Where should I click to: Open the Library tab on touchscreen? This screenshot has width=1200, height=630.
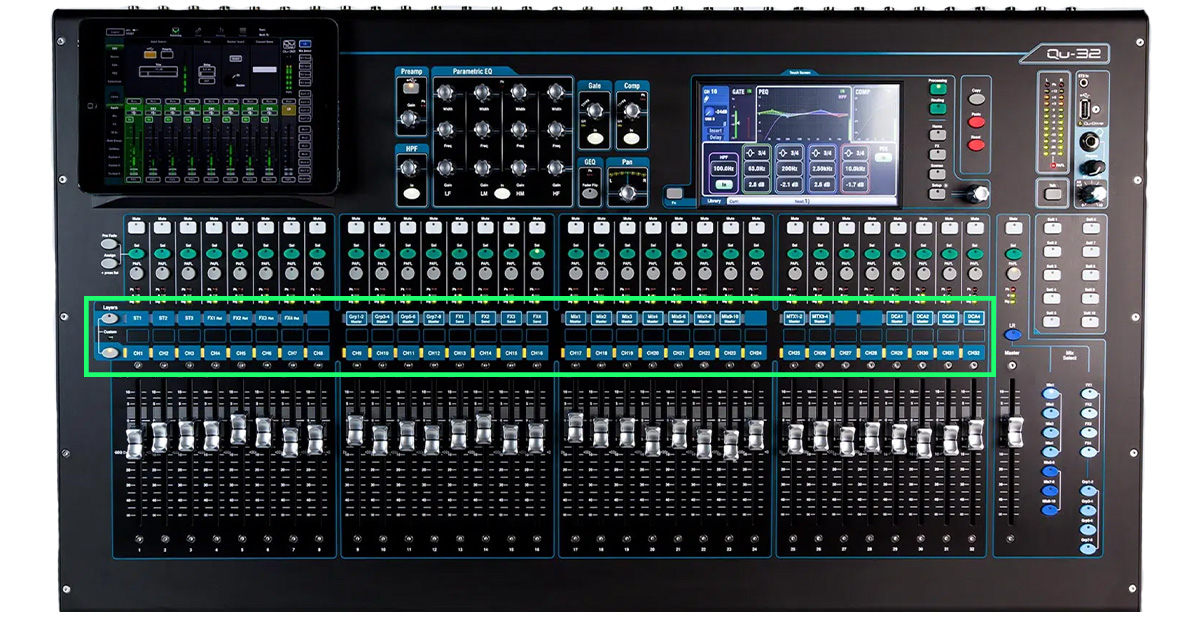coord(713,201)
